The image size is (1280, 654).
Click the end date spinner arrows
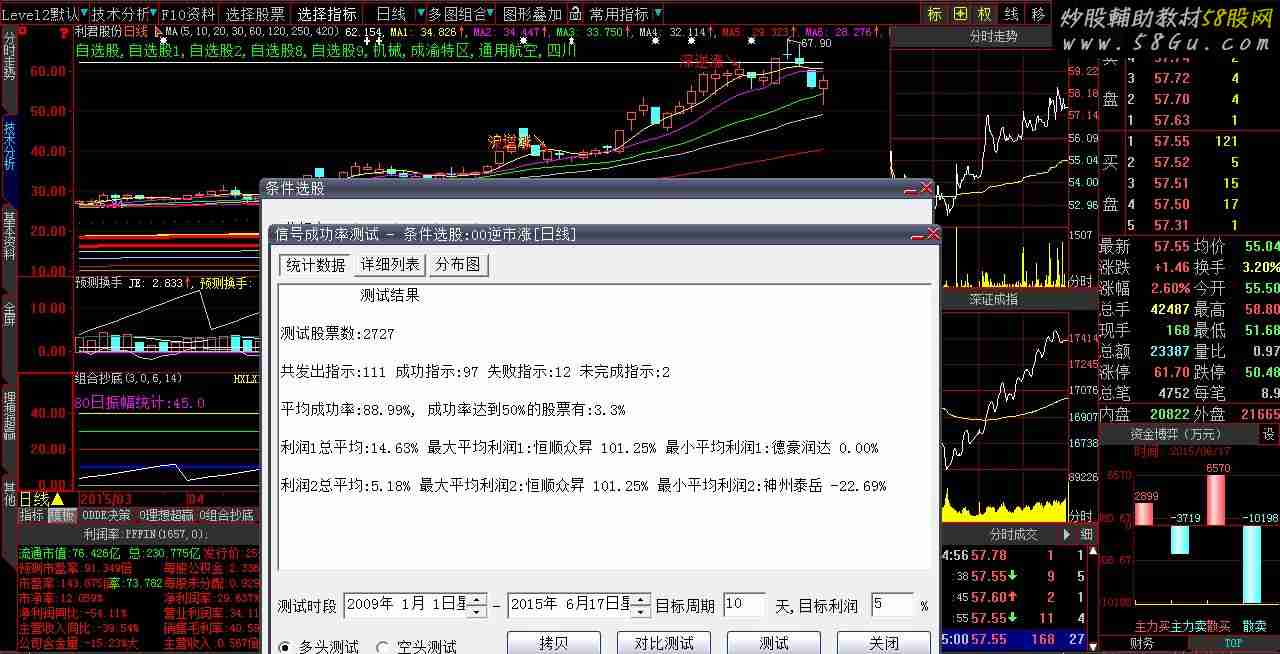[641, 605]
